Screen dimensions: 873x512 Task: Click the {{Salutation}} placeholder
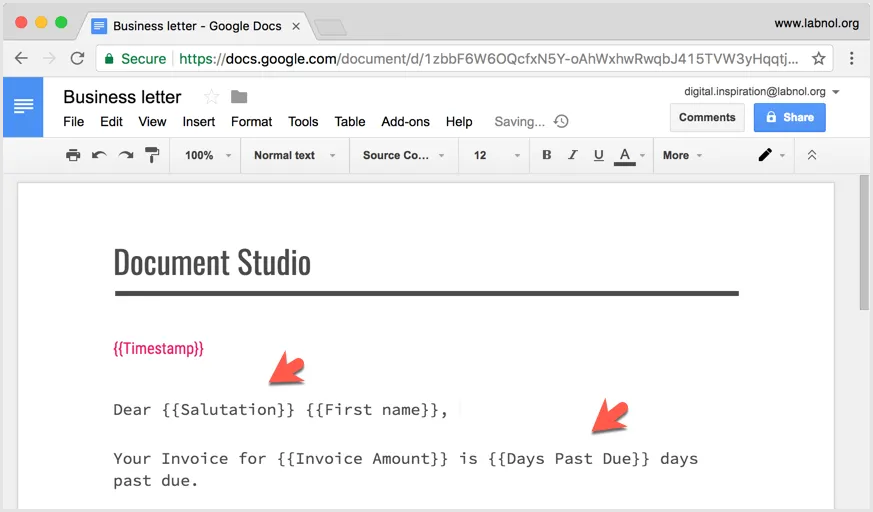point(228,410)
